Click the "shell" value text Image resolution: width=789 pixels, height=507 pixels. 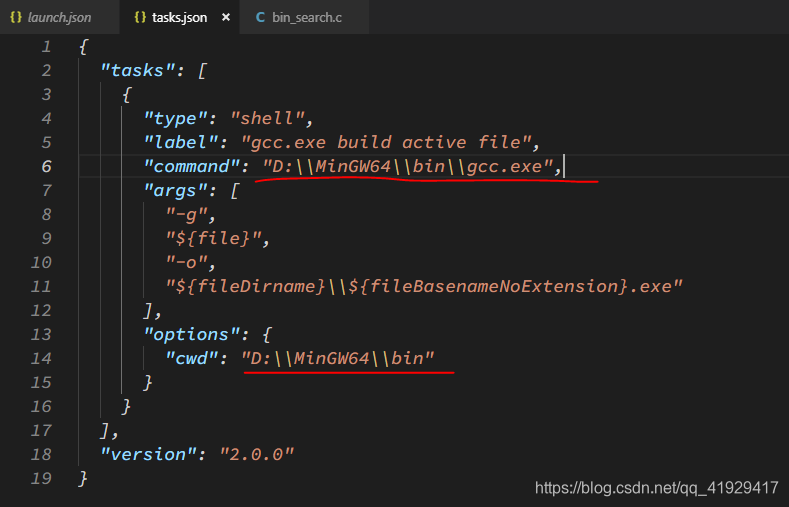coord(268,119)
